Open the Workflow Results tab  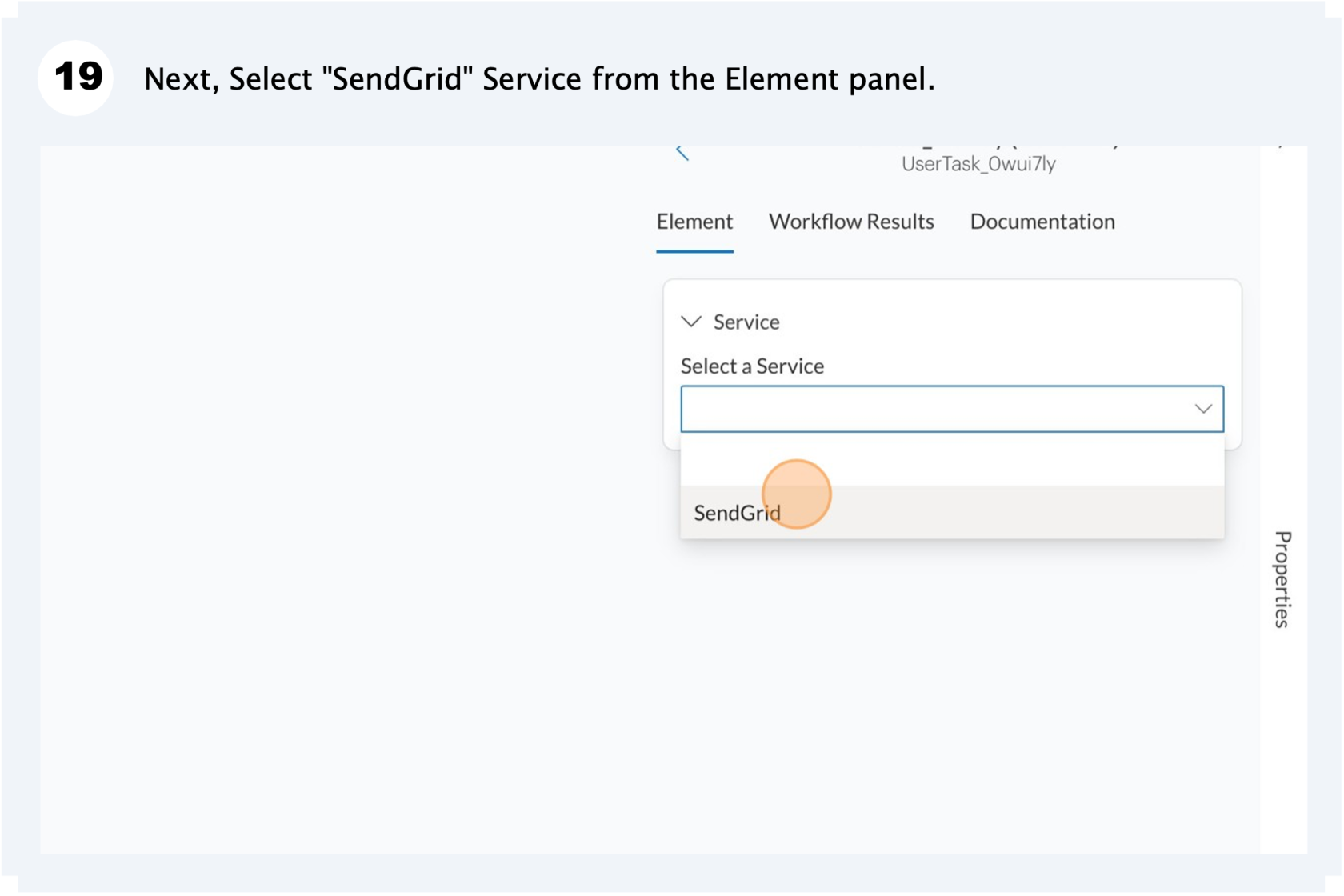click(x=851, y=222)
